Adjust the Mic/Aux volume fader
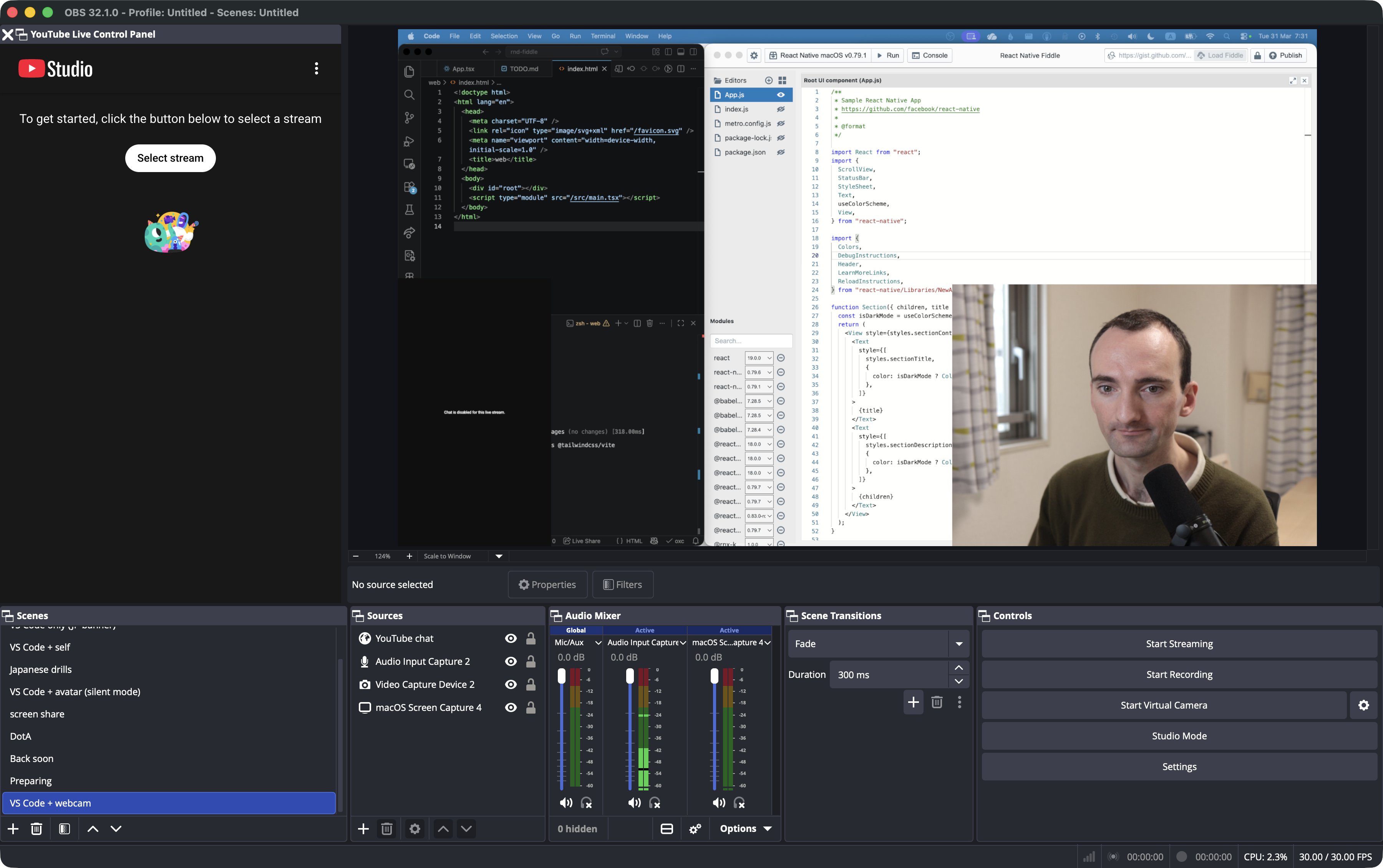Screen dimensions: 1383x868 point(562,676)
